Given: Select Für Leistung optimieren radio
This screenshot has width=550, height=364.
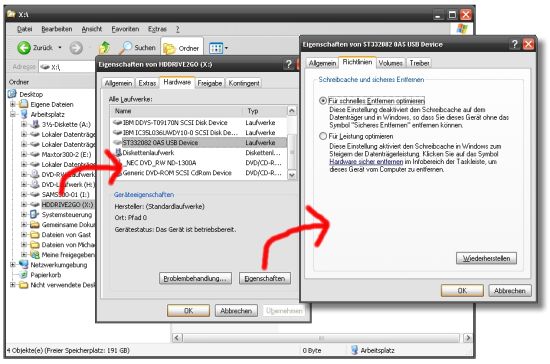Looking at the screenshot, I should [323, 136].
